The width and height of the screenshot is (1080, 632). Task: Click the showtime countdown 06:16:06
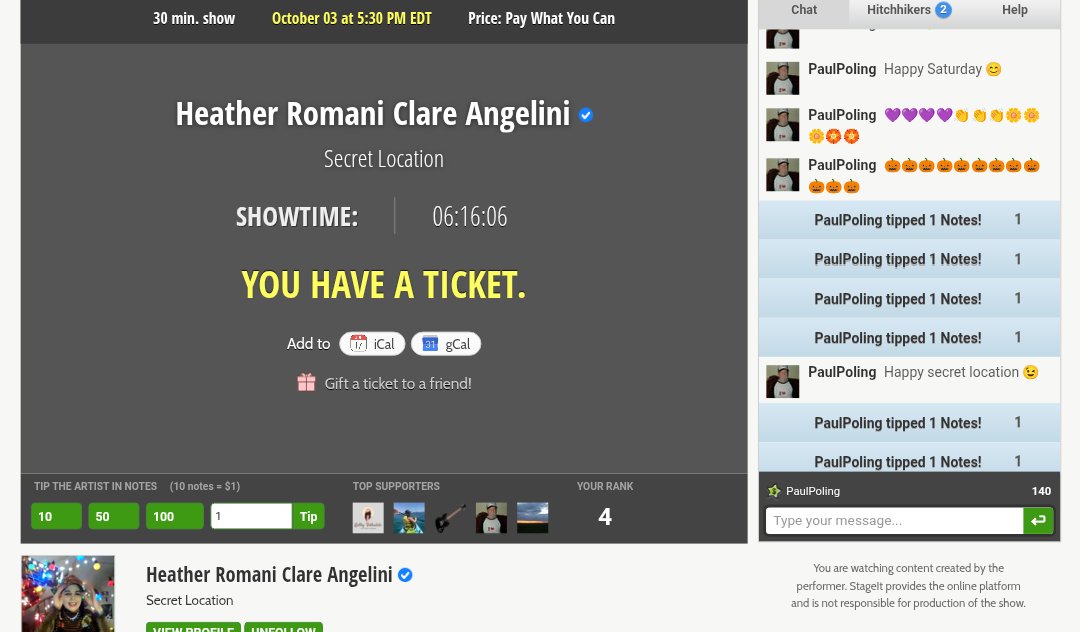coord(470,216)
